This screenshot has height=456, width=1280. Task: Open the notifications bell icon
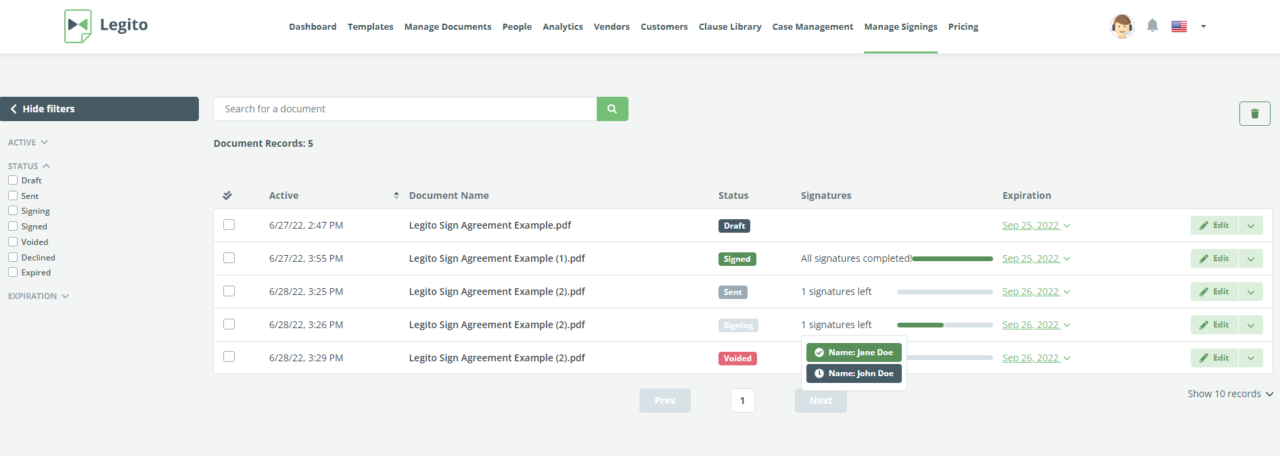pos(1152,26)
